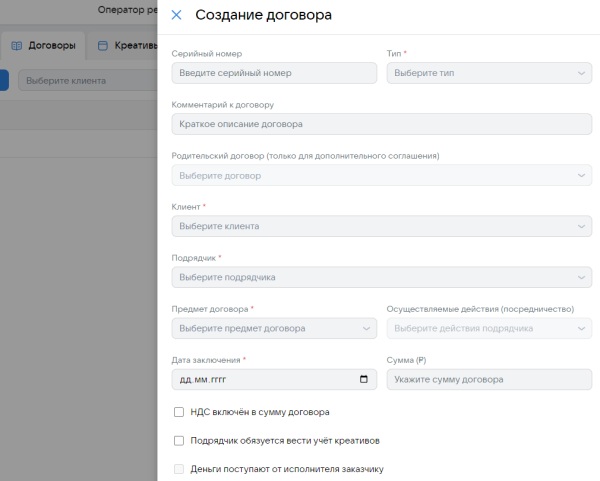Viewport: 600px width, 481px height.
Task: Click the background Выберите клиента filter field
Action: 88,80
